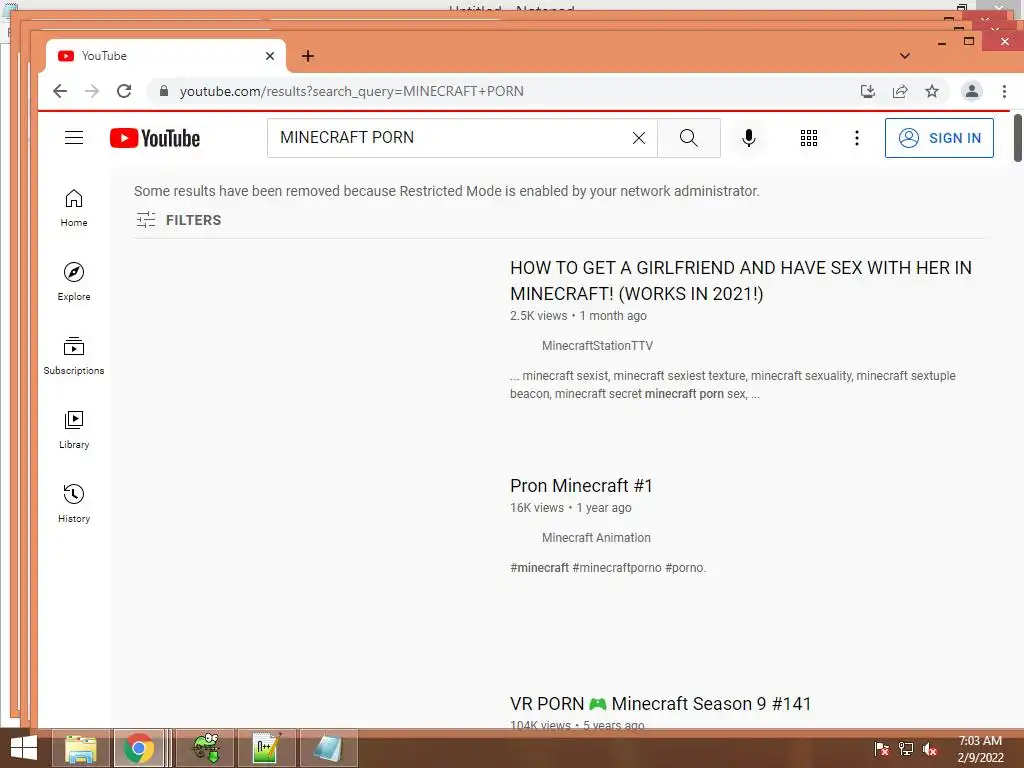The height and width of the screenshot is (768, 1024).
Task: Open Subscriptions in the sidebar
Action: [74, 356]
